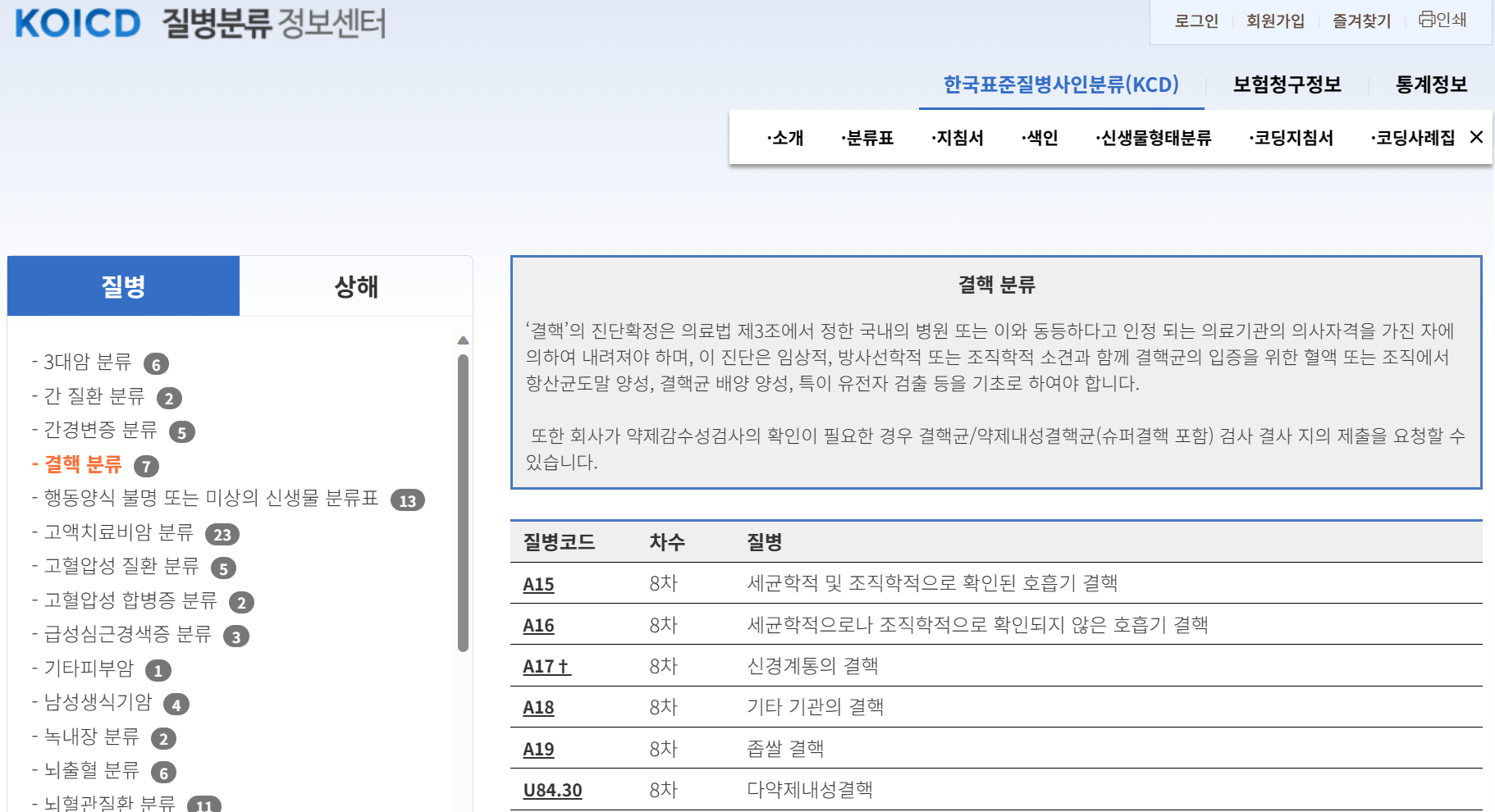Open the 분류표 menu item
This screenshot has height=812, width=1495.
tap(867, 137)
